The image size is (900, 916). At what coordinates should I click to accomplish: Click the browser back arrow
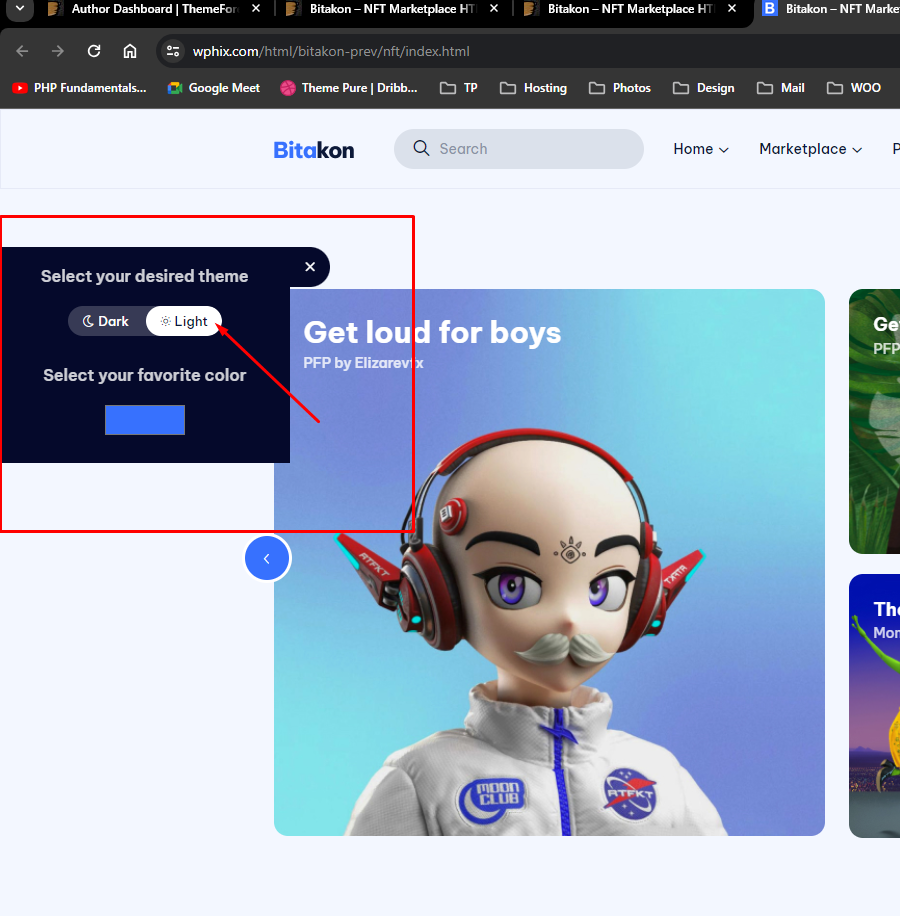pyautogui.click(x=22, y=51)
